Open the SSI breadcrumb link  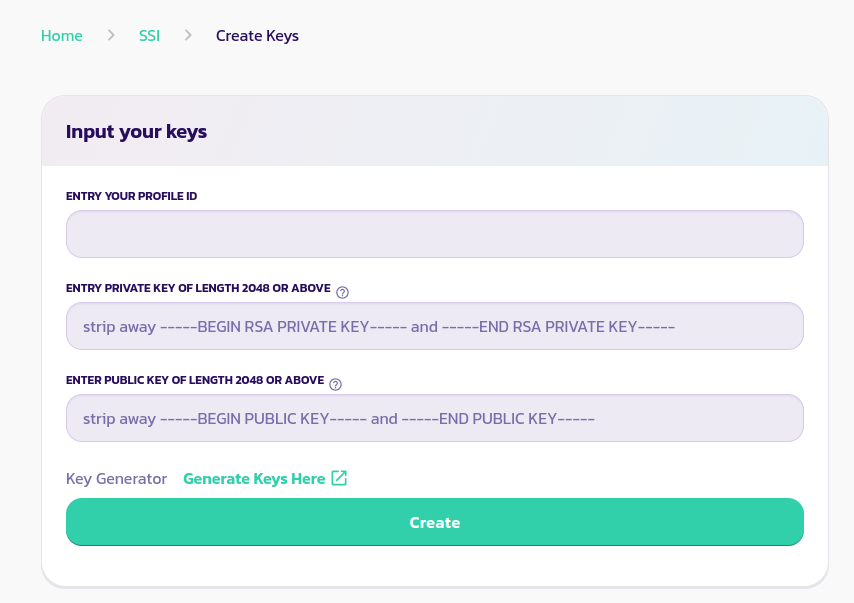point(149,36)
